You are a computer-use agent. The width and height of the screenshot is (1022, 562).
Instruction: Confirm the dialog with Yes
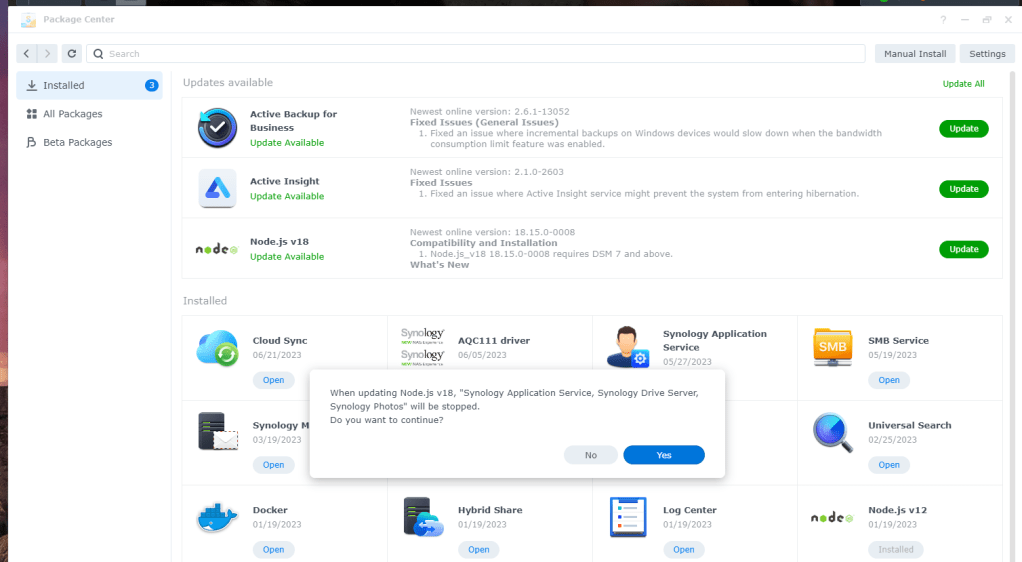pyautogui.click(x=664, y=455)
